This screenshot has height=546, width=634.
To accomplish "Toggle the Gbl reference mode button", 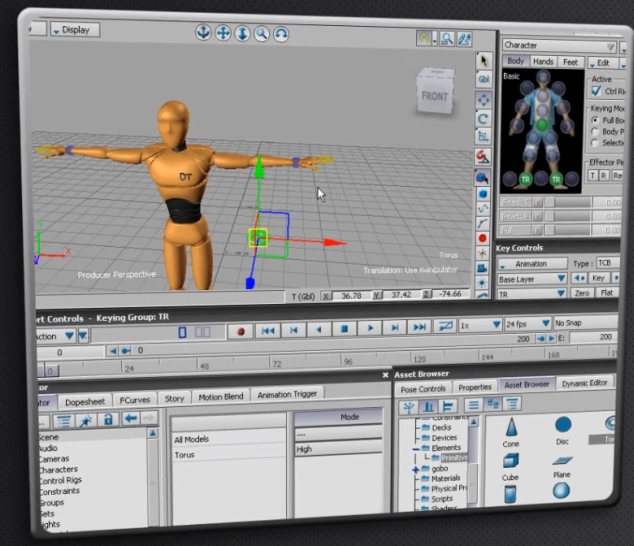I will pyautogui.click(x=484, y=79).
